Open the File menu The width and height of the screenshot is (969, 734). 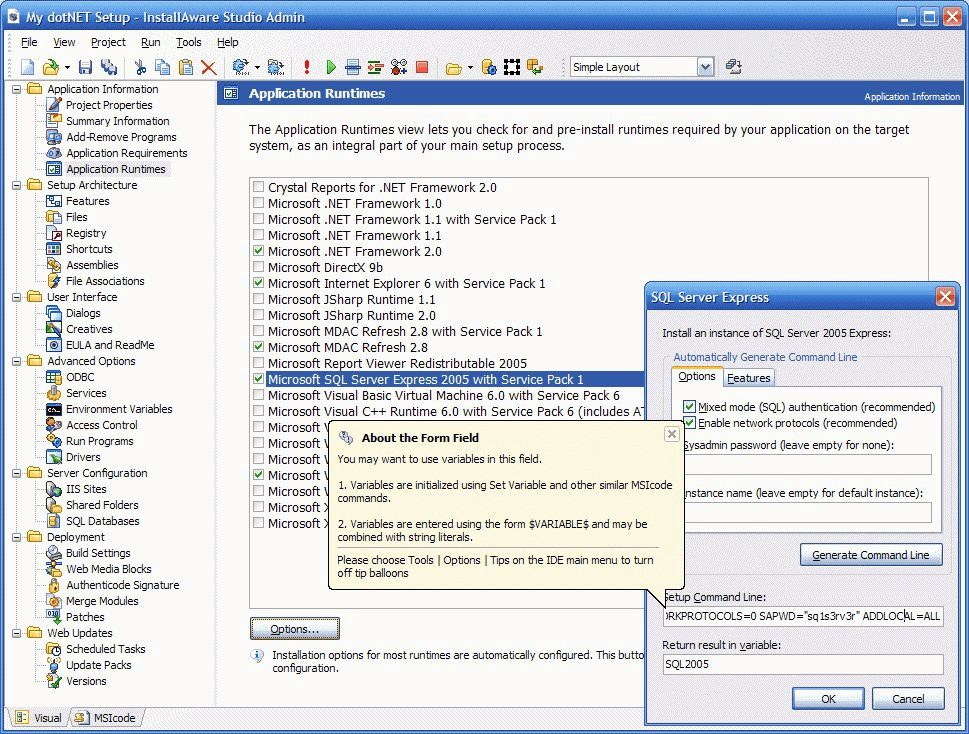pos(29,42)
